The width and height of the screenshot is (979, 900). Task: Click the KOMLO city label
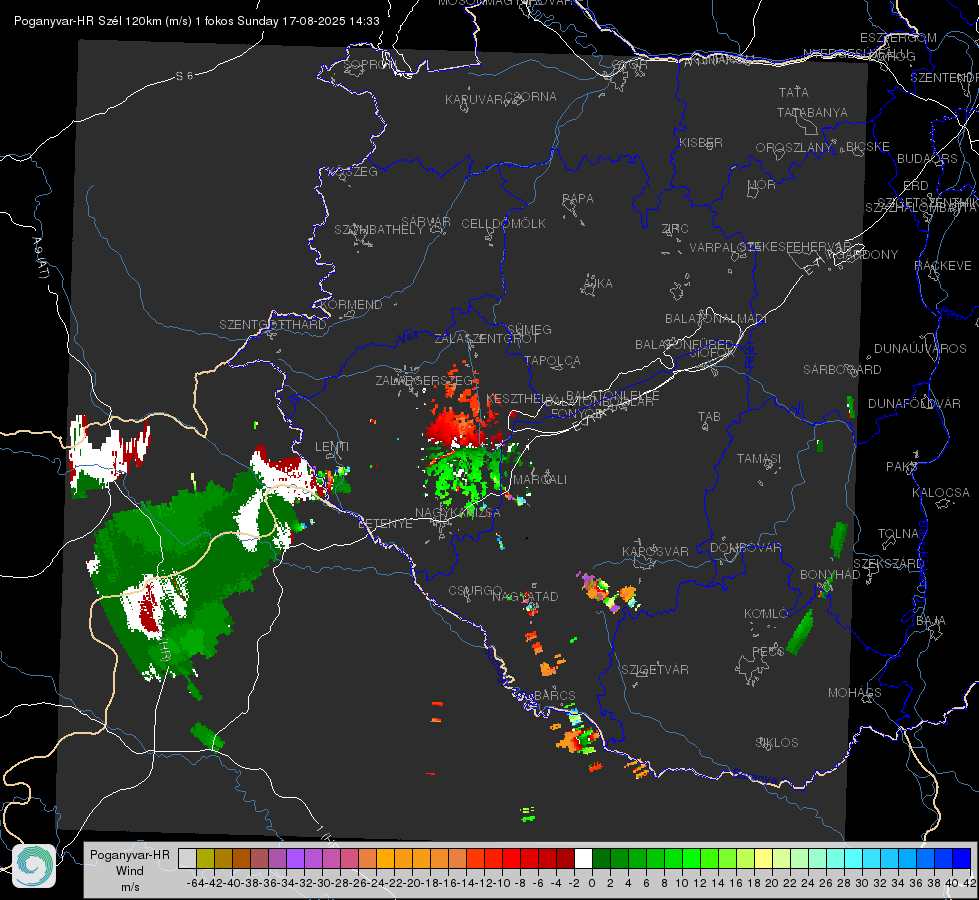(x=766, y=614)
